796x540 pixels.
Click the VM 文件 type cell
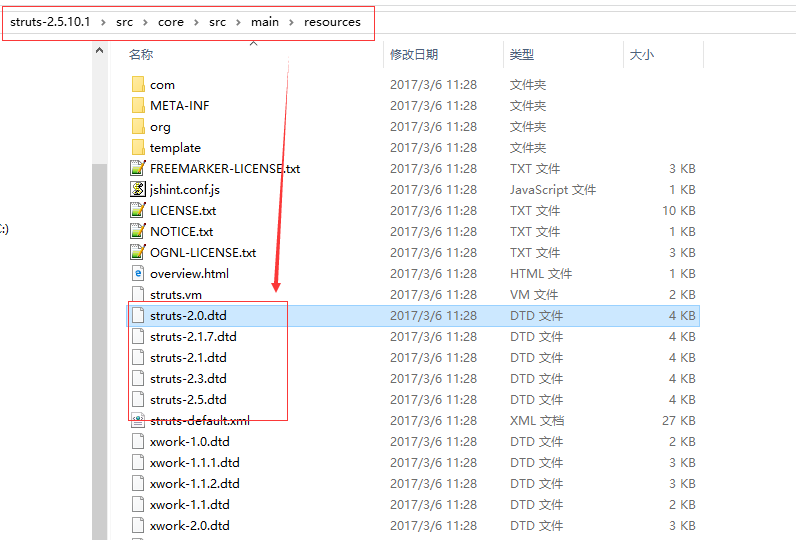coord(534,294)
